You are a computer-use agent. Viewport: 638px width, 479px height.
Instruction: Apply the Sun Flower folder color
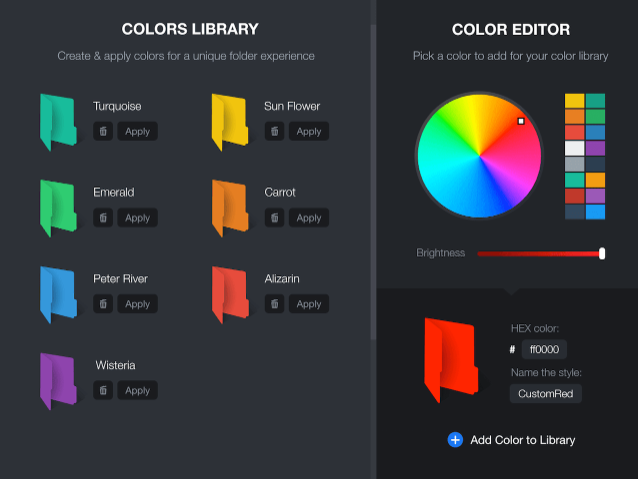[309, 131]
